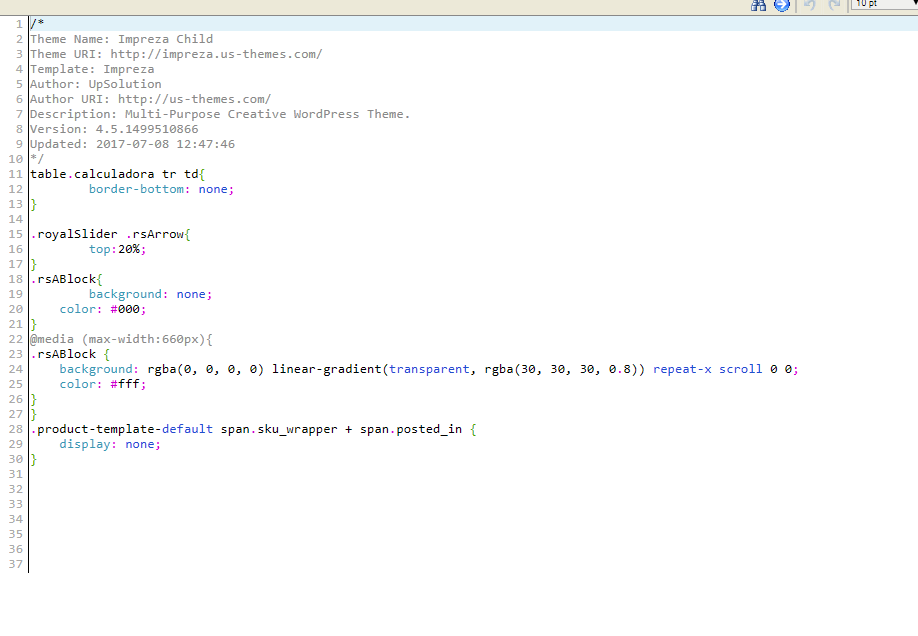Click the 'border-bottom: none;' declaration
918x636 pixels.
pyautogui.click(x=161, y=189)
